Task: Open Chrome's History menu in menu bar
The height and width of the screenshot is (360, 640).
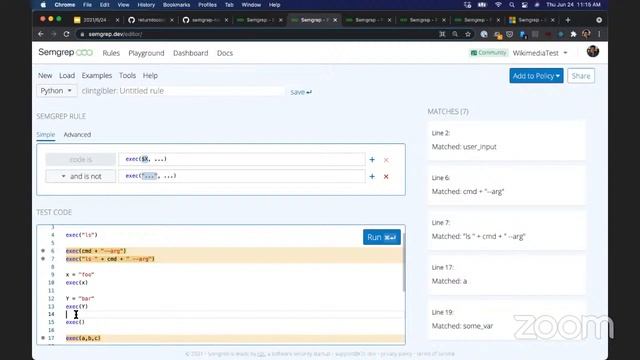Action: point(146,5)
